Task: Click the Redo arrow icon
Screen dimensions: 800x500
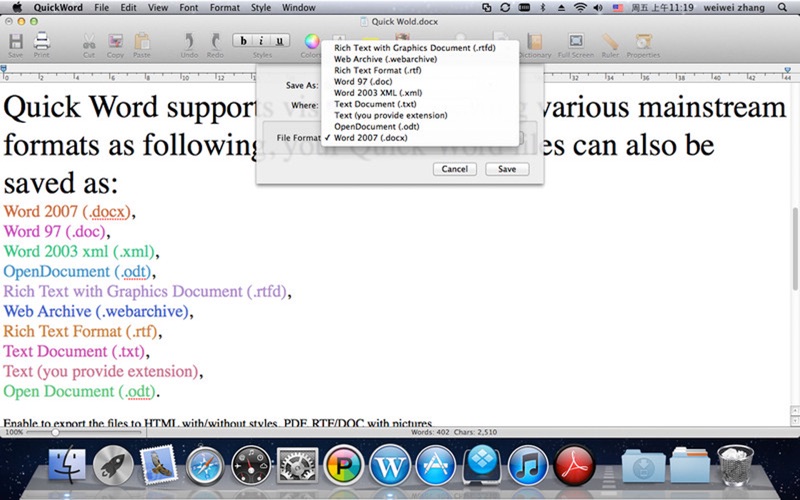Action: [x=215, y=42]
